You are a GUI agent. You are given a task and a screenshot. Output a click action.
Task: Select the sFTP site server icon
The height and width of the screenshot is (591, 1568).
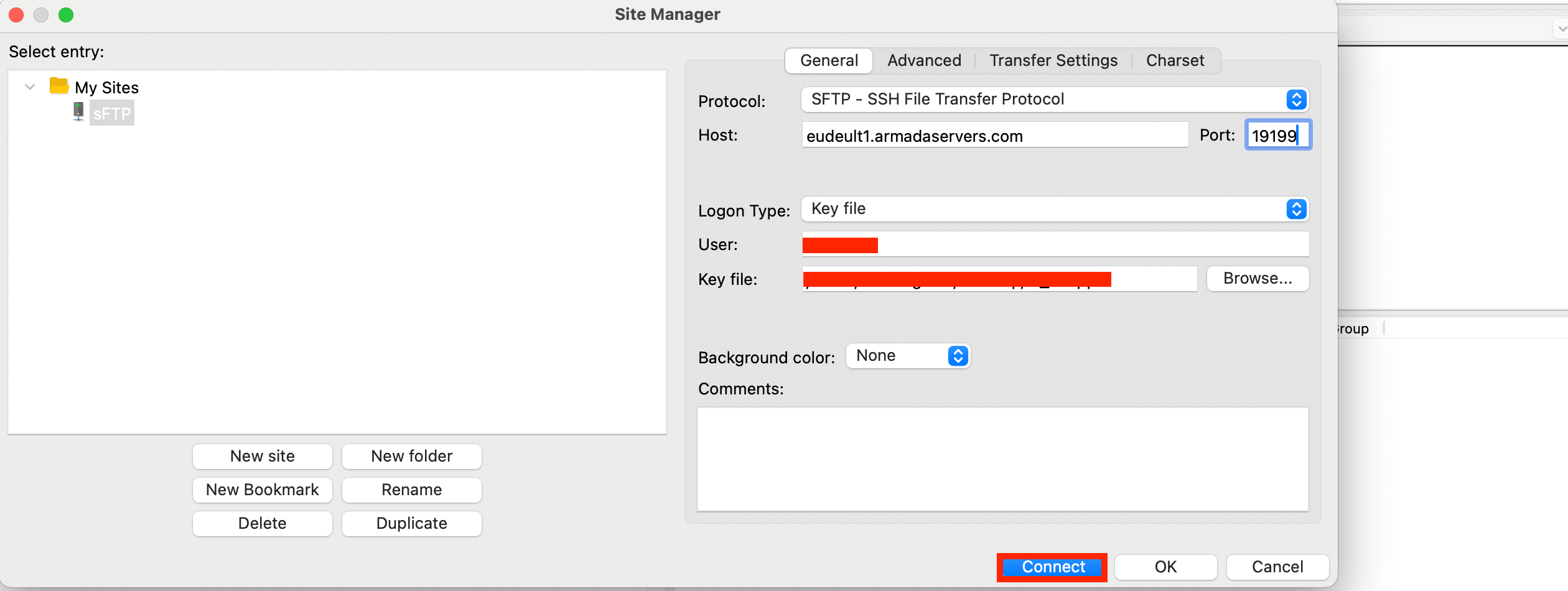[x=78, y=112]
